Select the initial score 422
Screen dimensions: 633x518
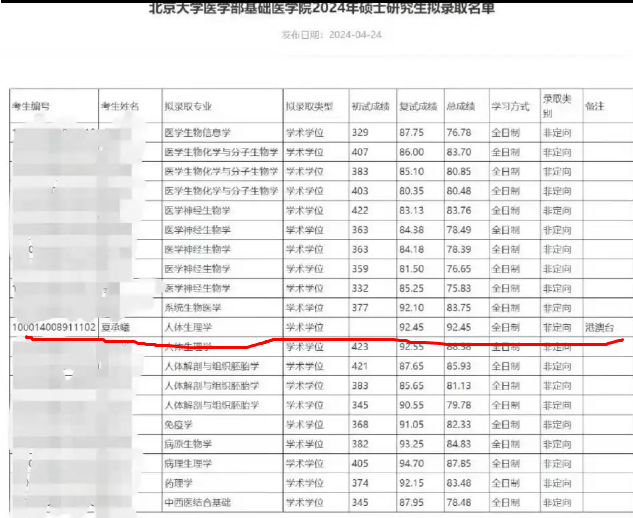click(360, 211)
